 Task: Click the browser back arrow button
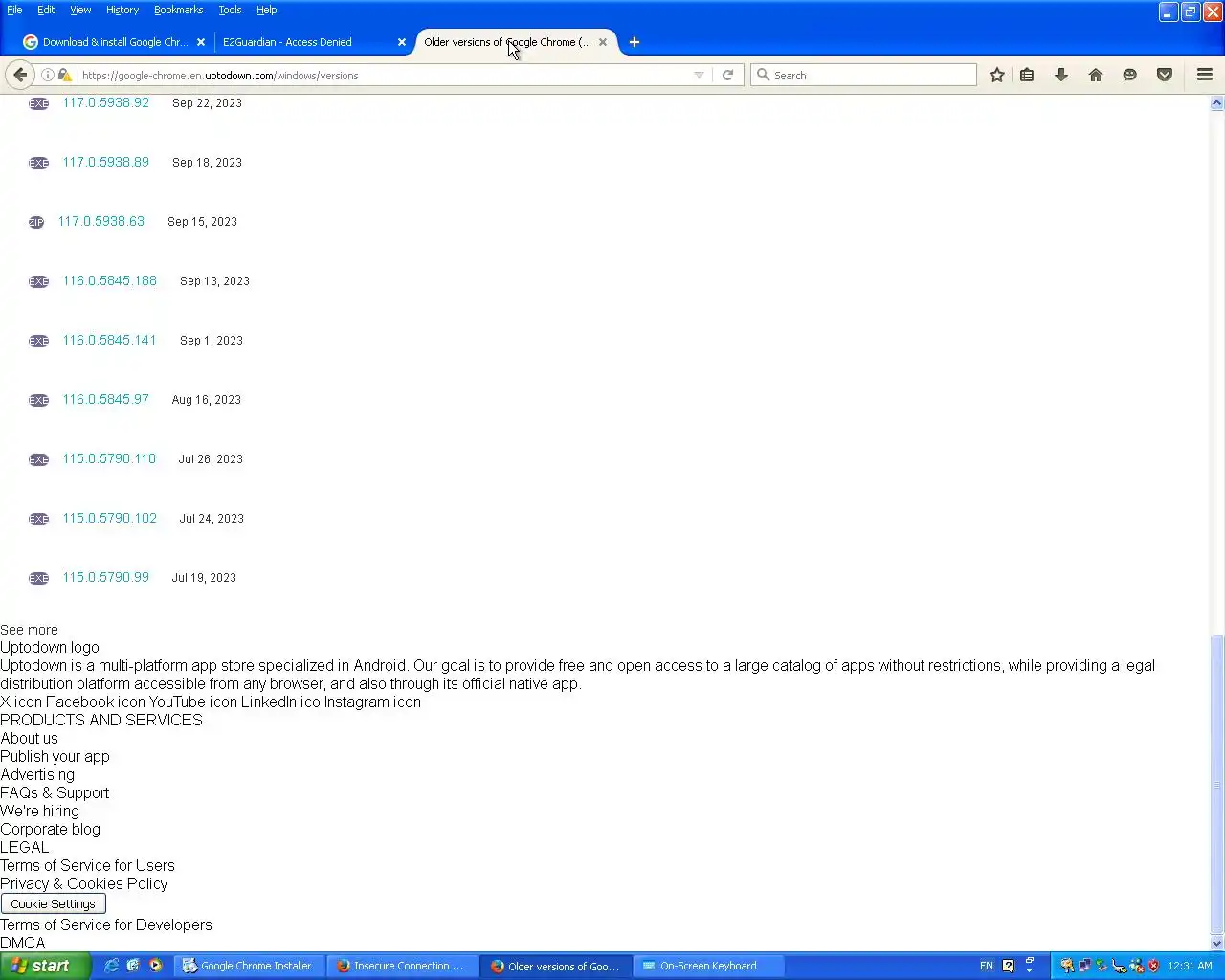20,75
